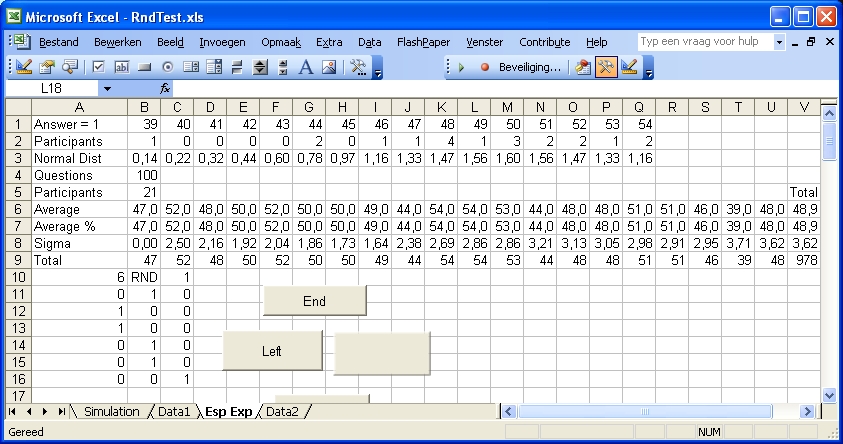Click the End button on sheet

click(x=315, y=301)
